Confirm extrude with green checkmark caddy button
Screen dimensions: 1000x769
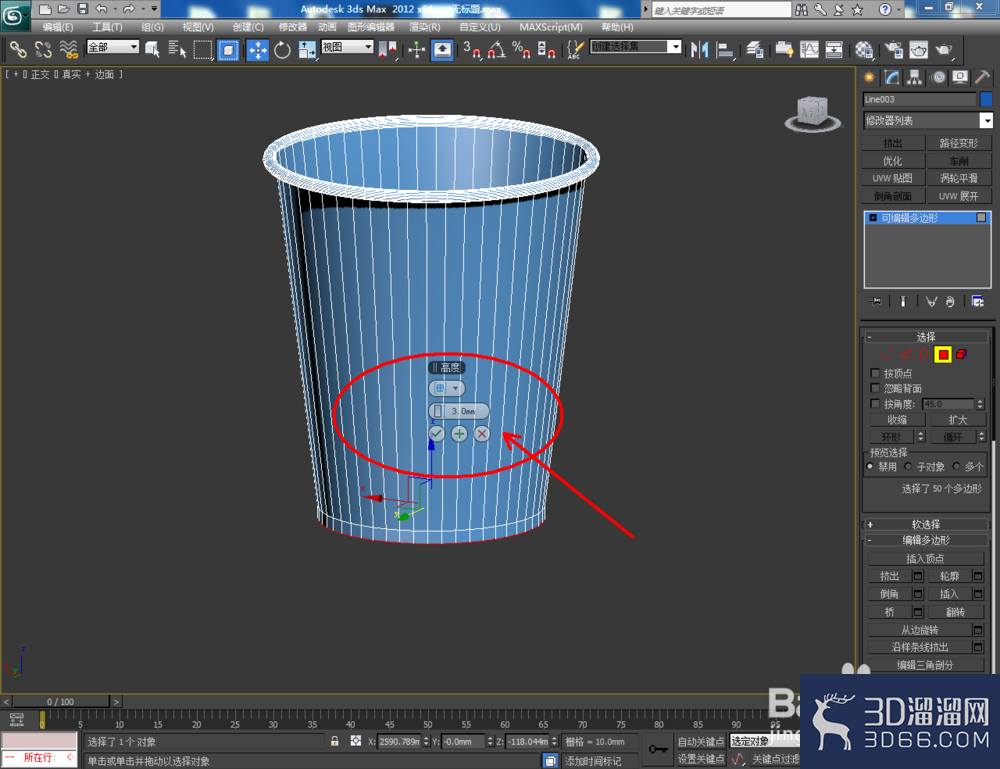point(436,434)
